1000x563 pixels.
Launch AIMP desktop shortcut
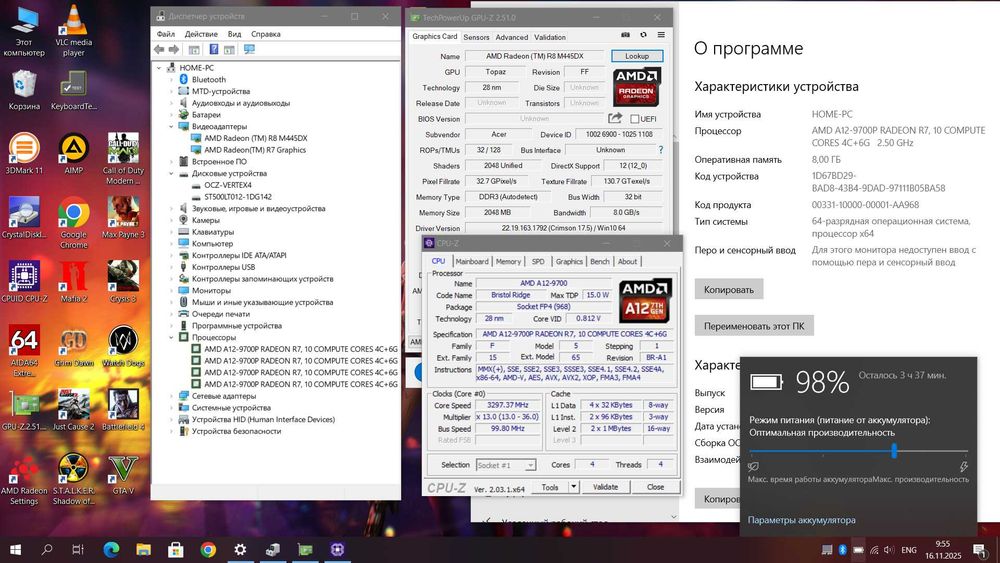[x=73, y=154]
